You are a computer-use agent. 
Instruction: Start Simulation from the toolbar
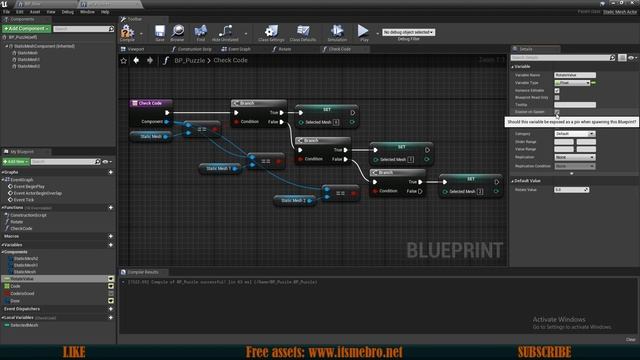click(337, 33)
